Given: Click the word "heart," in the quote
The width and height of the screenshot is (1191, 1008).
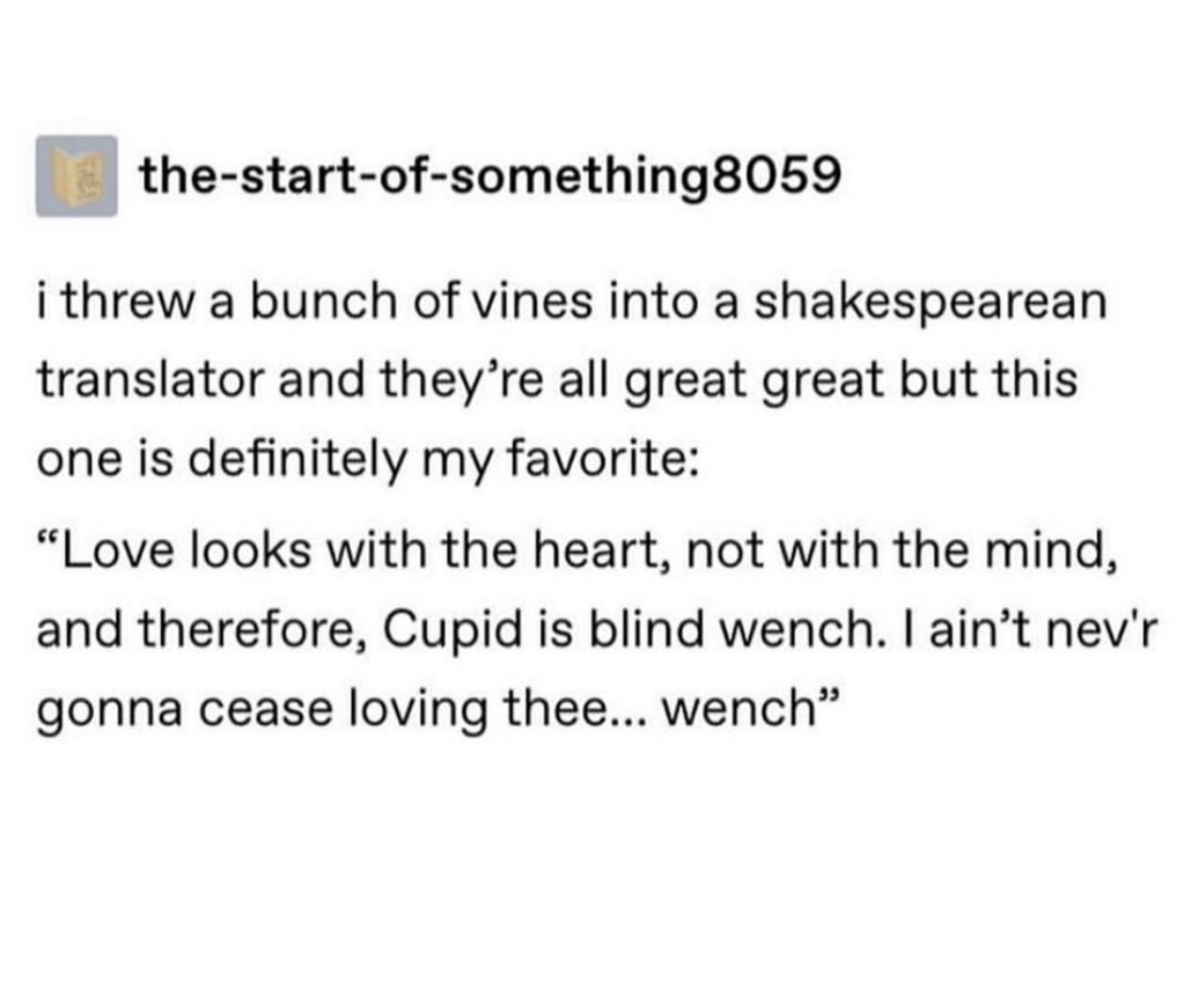Looking at the screenshot, I should coord(615,551).
